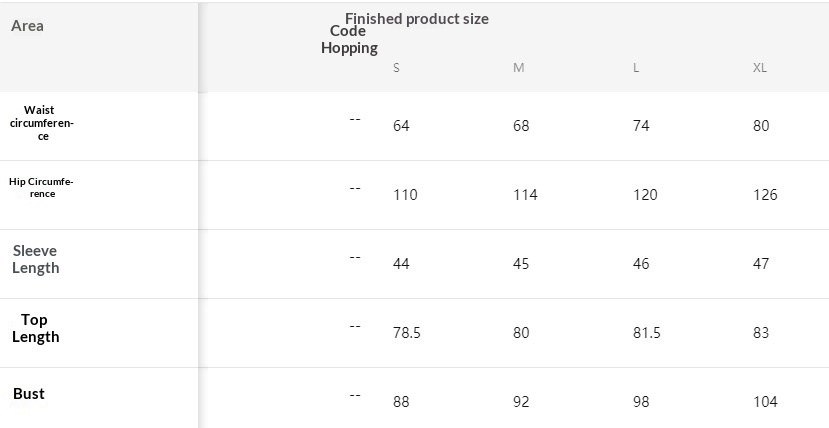Select the Finished product size heading
Image resolution: width=829 pixels, height=428 pixels.
(x=417, y=18)
